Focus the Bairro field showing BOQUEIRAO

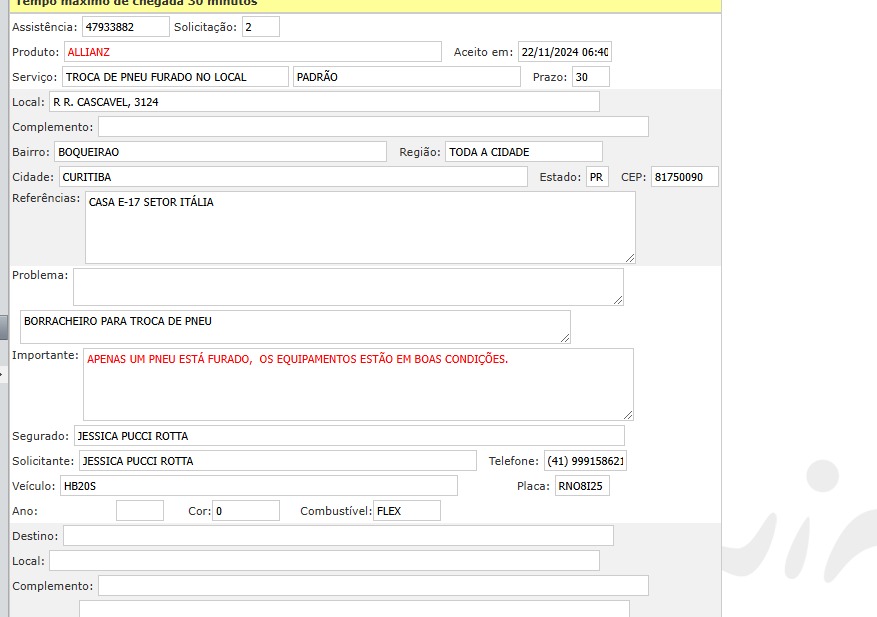[220, 152]
